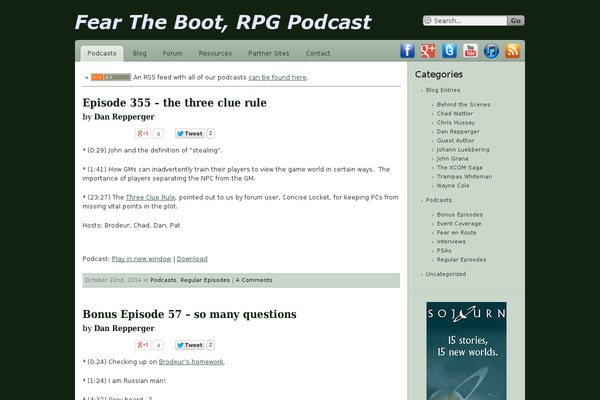The width and height of the screenshot is (600, 400).
Task: Open the Contact page tab
Action: tap(318, 54)
